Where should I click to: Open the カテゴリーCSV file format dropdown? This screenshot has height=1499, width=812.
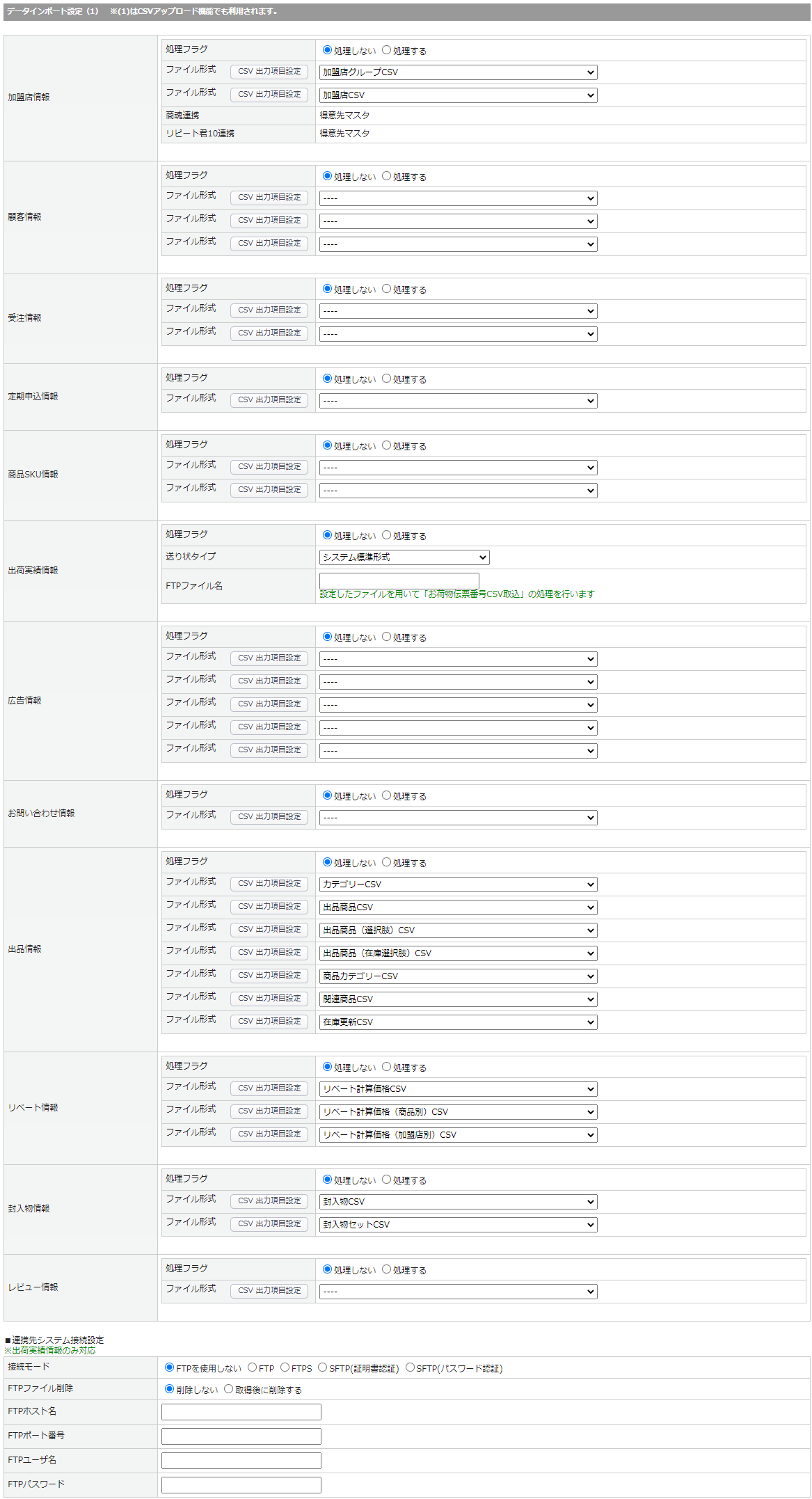[x=458, y=885]
